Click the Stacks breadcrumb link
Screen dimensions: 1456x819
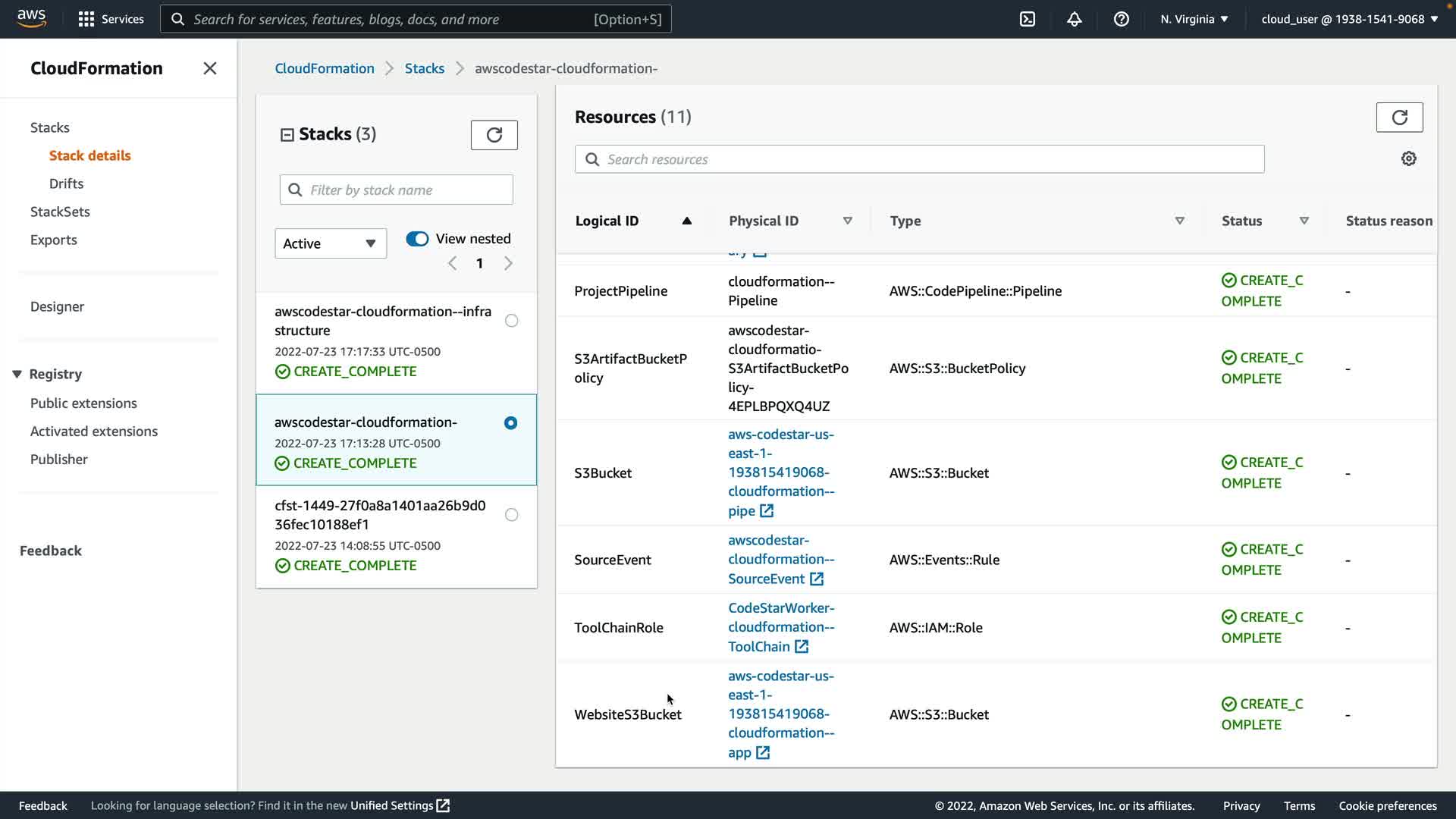424,68
